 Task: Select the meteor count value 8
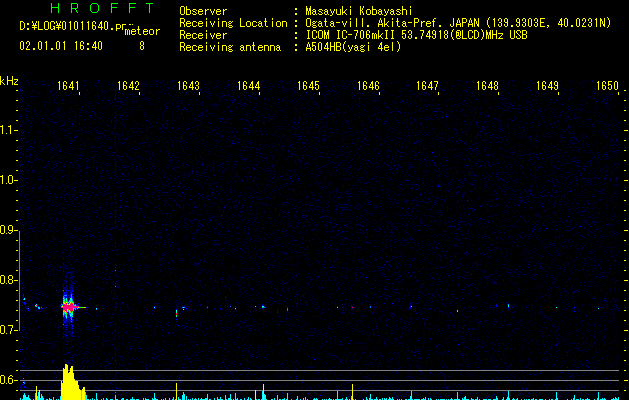coord(142,46)
